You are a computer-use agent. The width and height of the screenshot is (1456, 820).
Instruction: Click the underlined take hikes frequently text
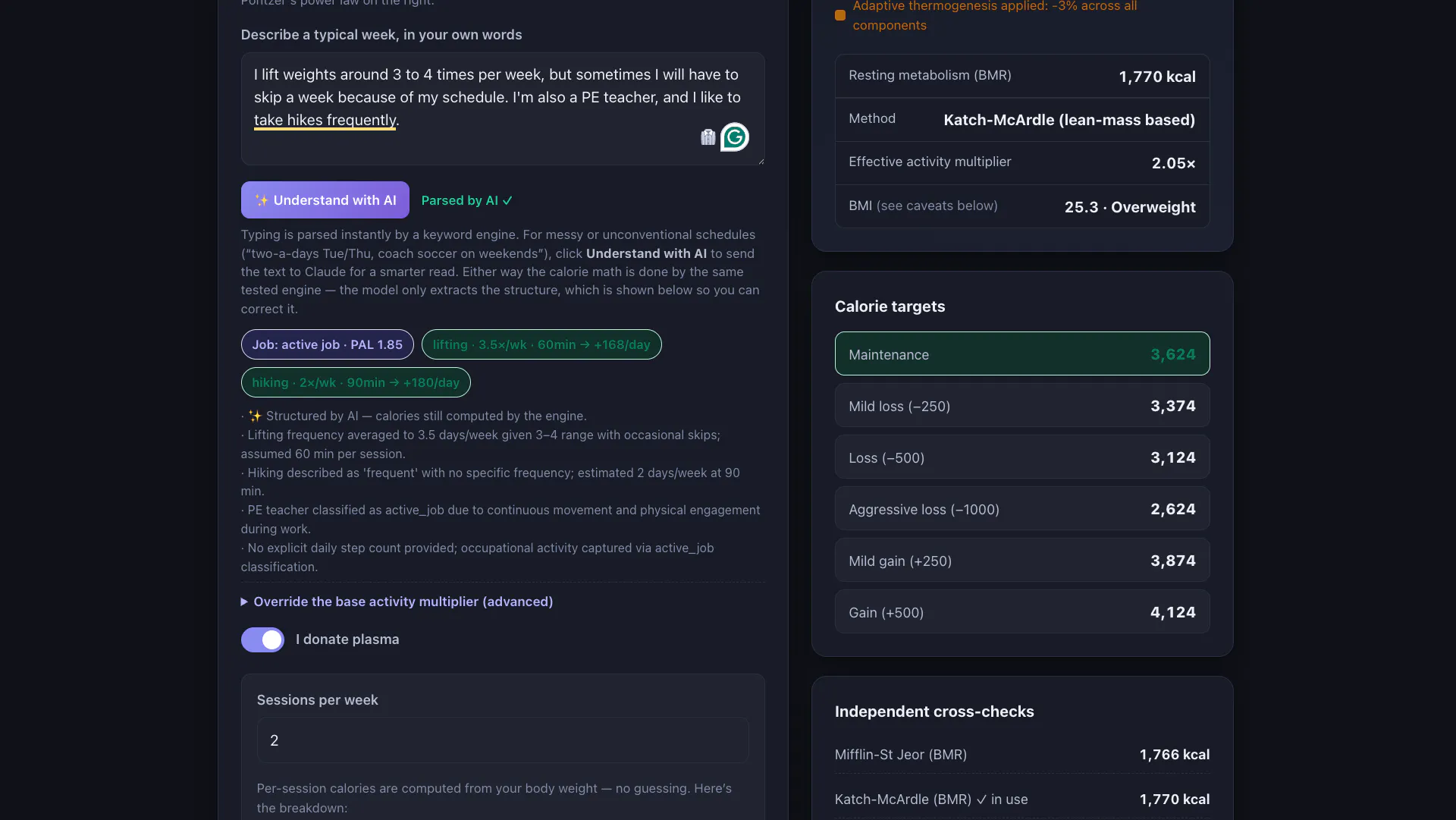tap(325, 120)
